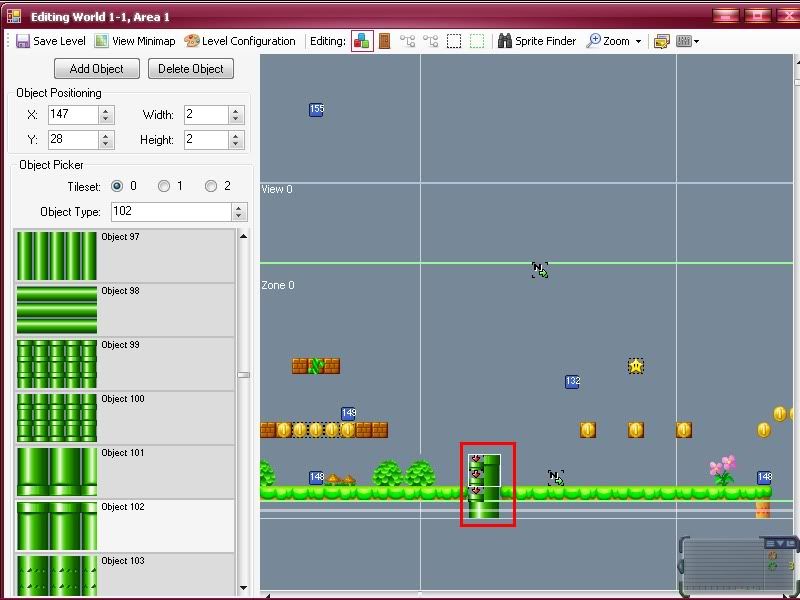Click the Sprite Finder label
The width and height of the screenshot is (800, 600).
(545, 41)
